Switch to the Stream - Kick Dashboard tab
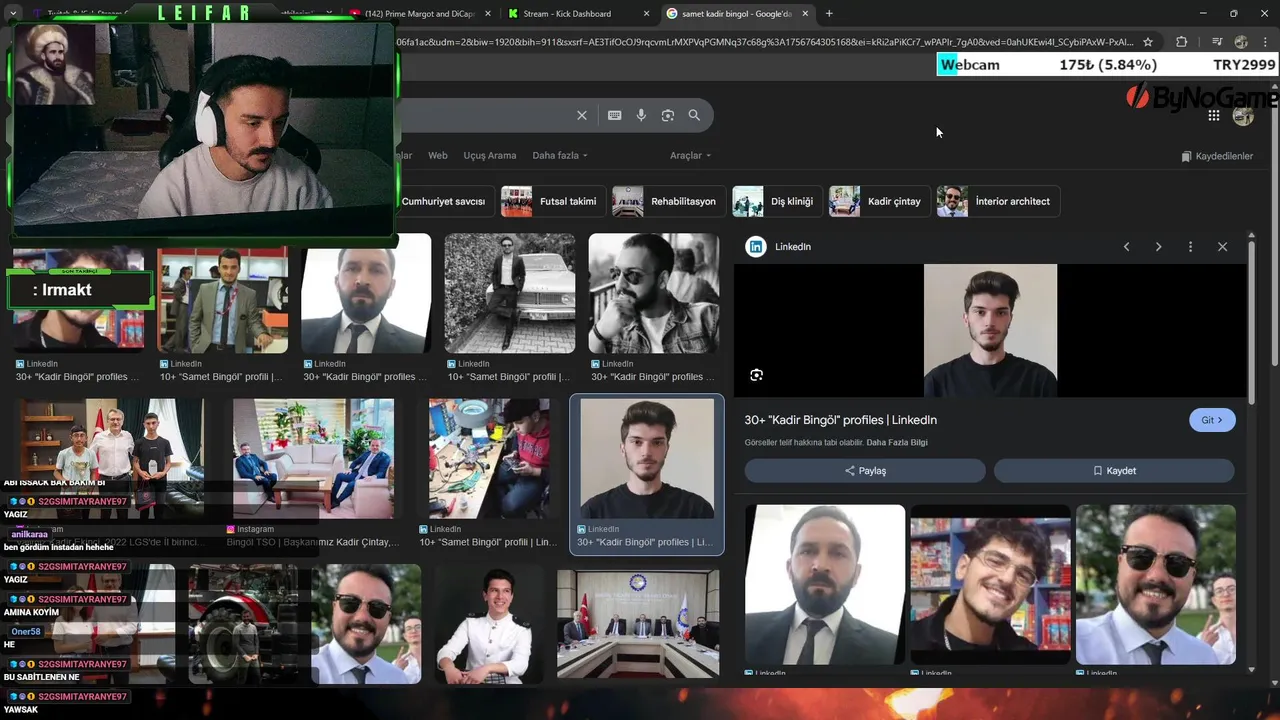 pyautogui.click(x=578, y=13)
